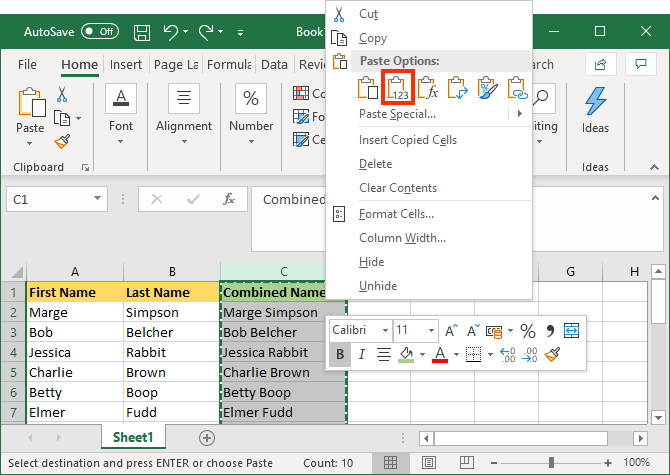This screenshot has height=475, width=670.
Task: Select the Paste Transpose option icon
Action: click(458, 88)
